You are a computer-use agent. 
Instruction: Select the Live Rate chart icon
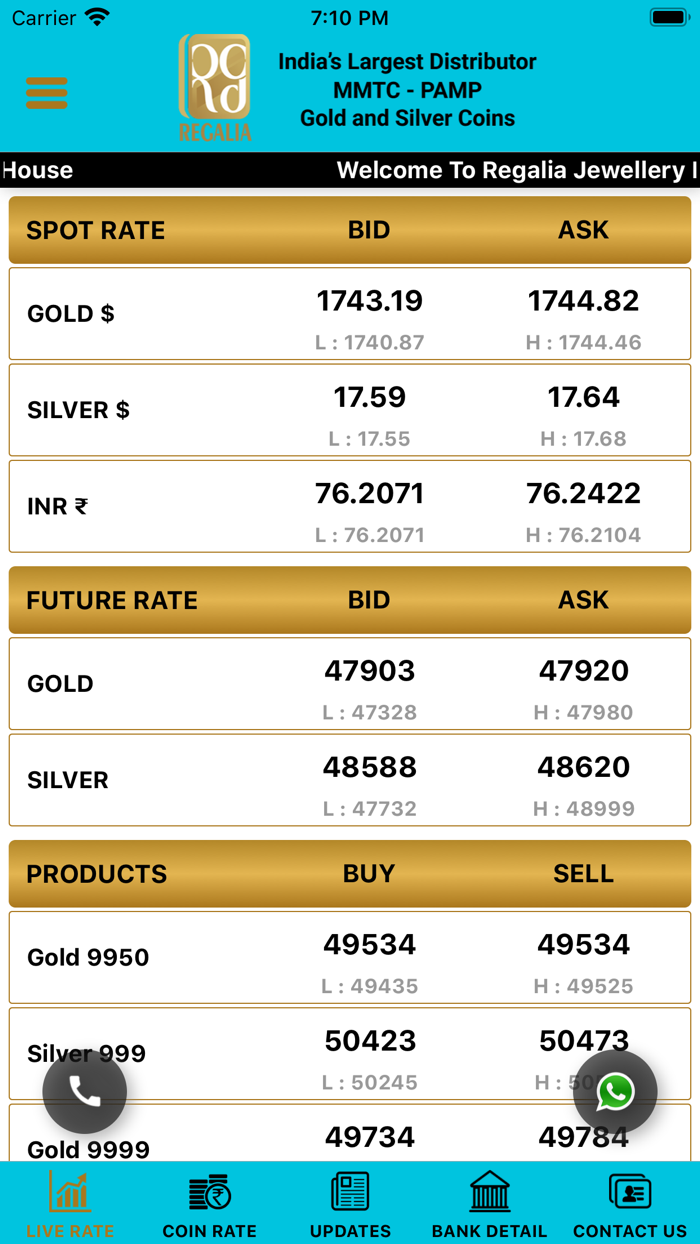(69, 1192)
